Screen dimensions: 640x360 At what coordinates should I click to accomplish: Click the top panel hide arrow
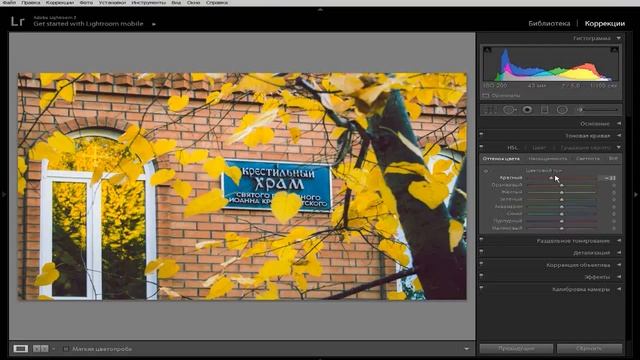coord(320,9)
